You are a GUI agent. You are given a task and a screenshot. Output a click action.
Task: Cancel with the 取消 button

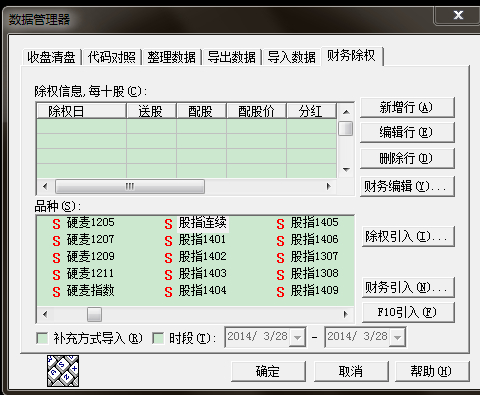coord(351,371)
